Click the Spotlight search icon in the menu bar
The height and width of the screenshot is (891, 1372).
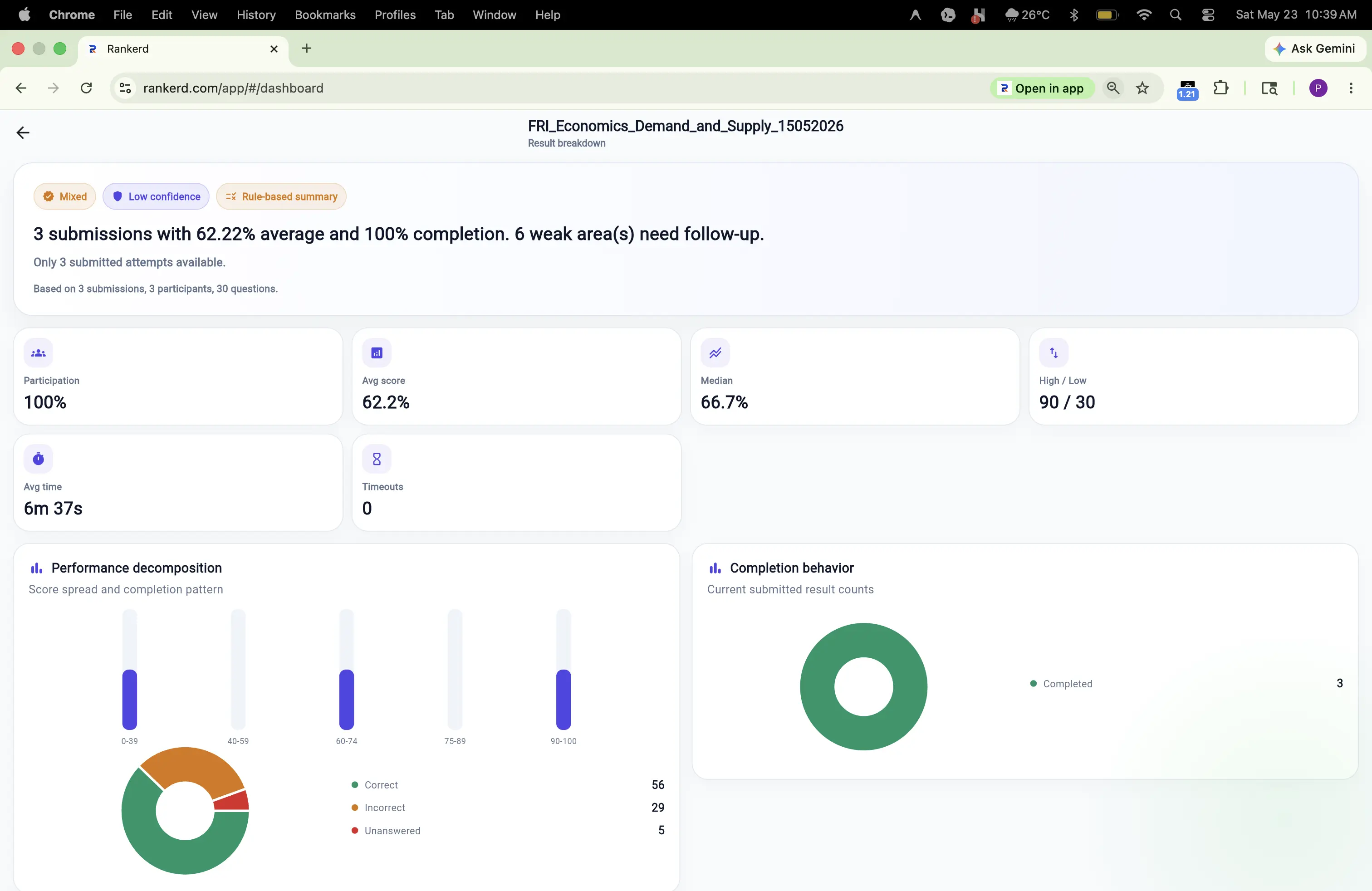click(x=1176, y=15)
